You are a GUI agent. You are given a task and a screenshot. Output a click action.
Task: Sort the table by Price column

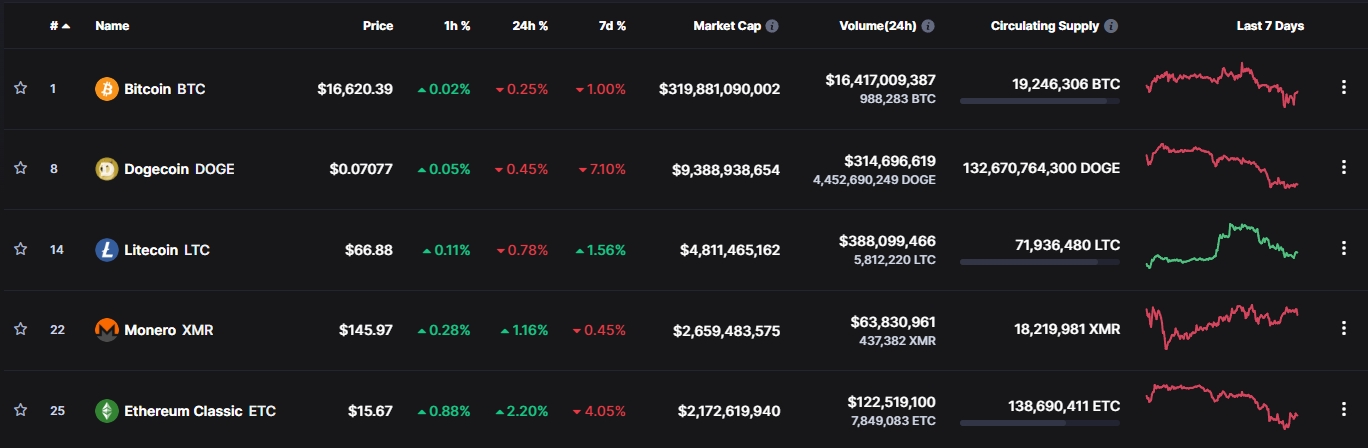click(x=377, y=26)
